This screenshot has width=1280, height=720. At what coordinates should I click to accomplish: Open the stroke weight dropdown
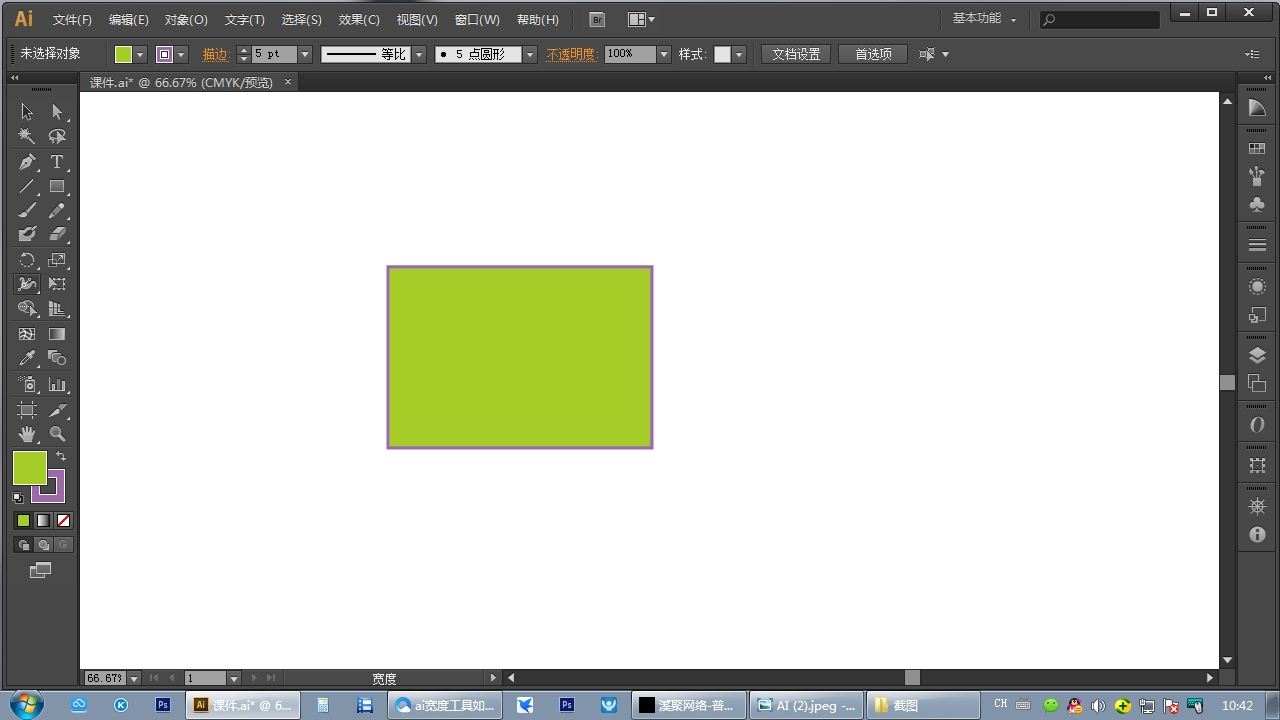tap(305, 55)
